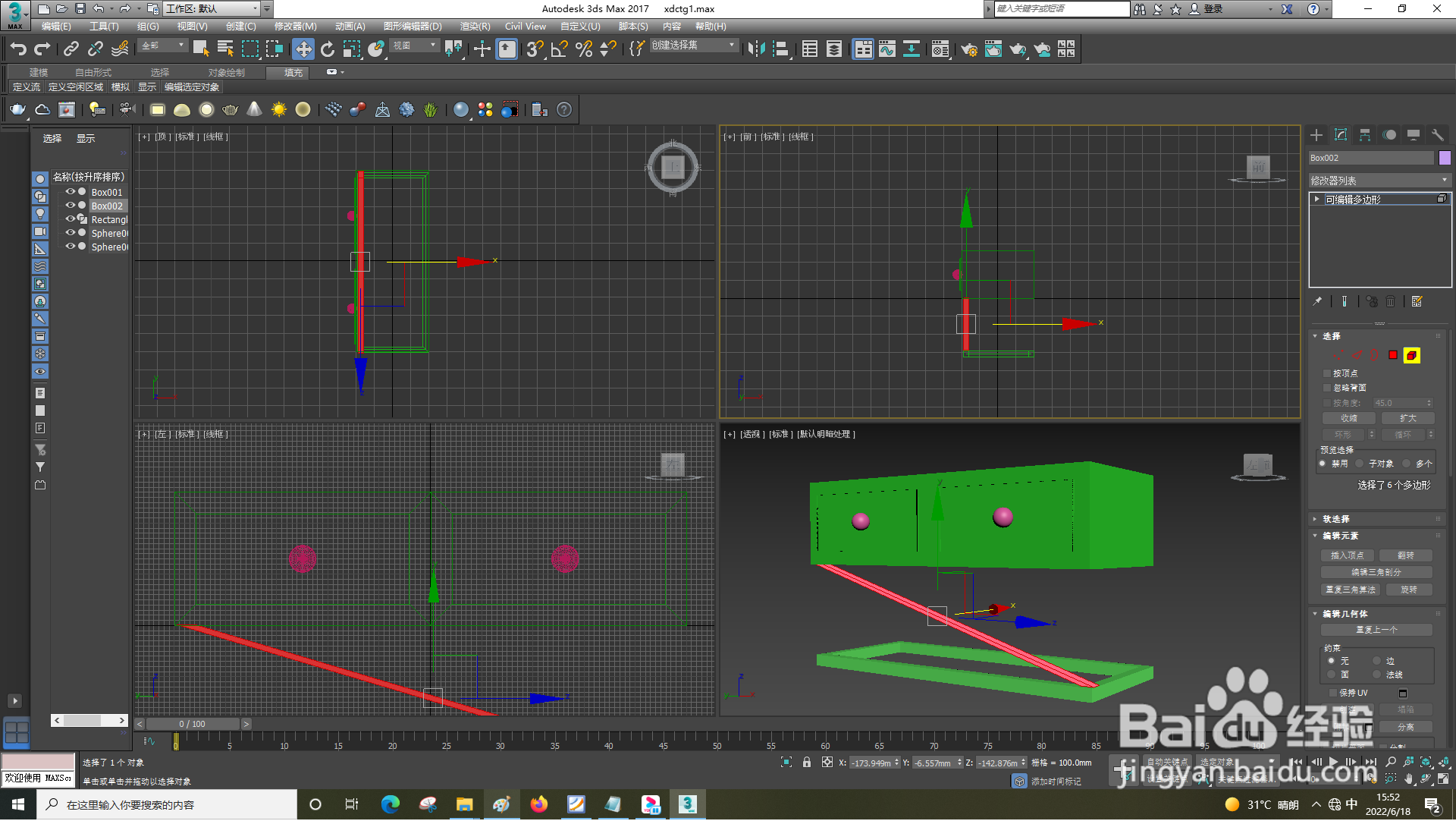Open the Hierarchy panel tab icon

[1365, 135]
